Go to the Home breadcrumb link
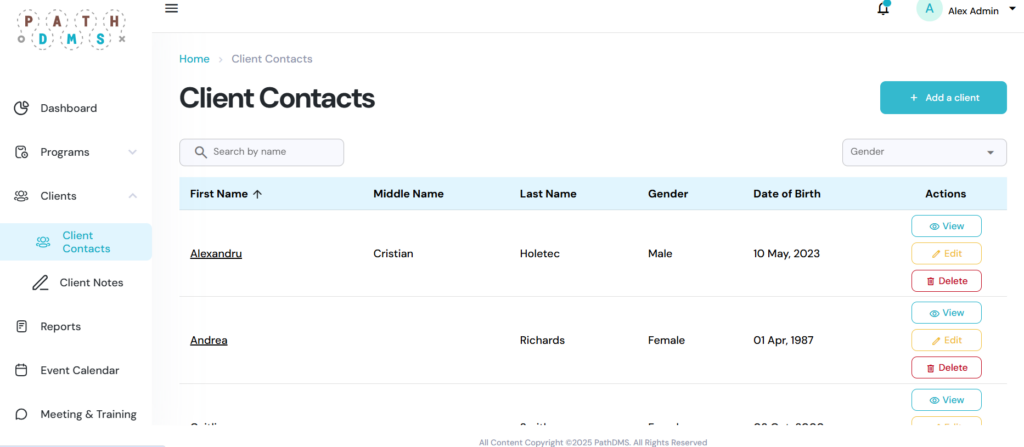The height and width of the screenshot is (447, 1024). (194, 59)
